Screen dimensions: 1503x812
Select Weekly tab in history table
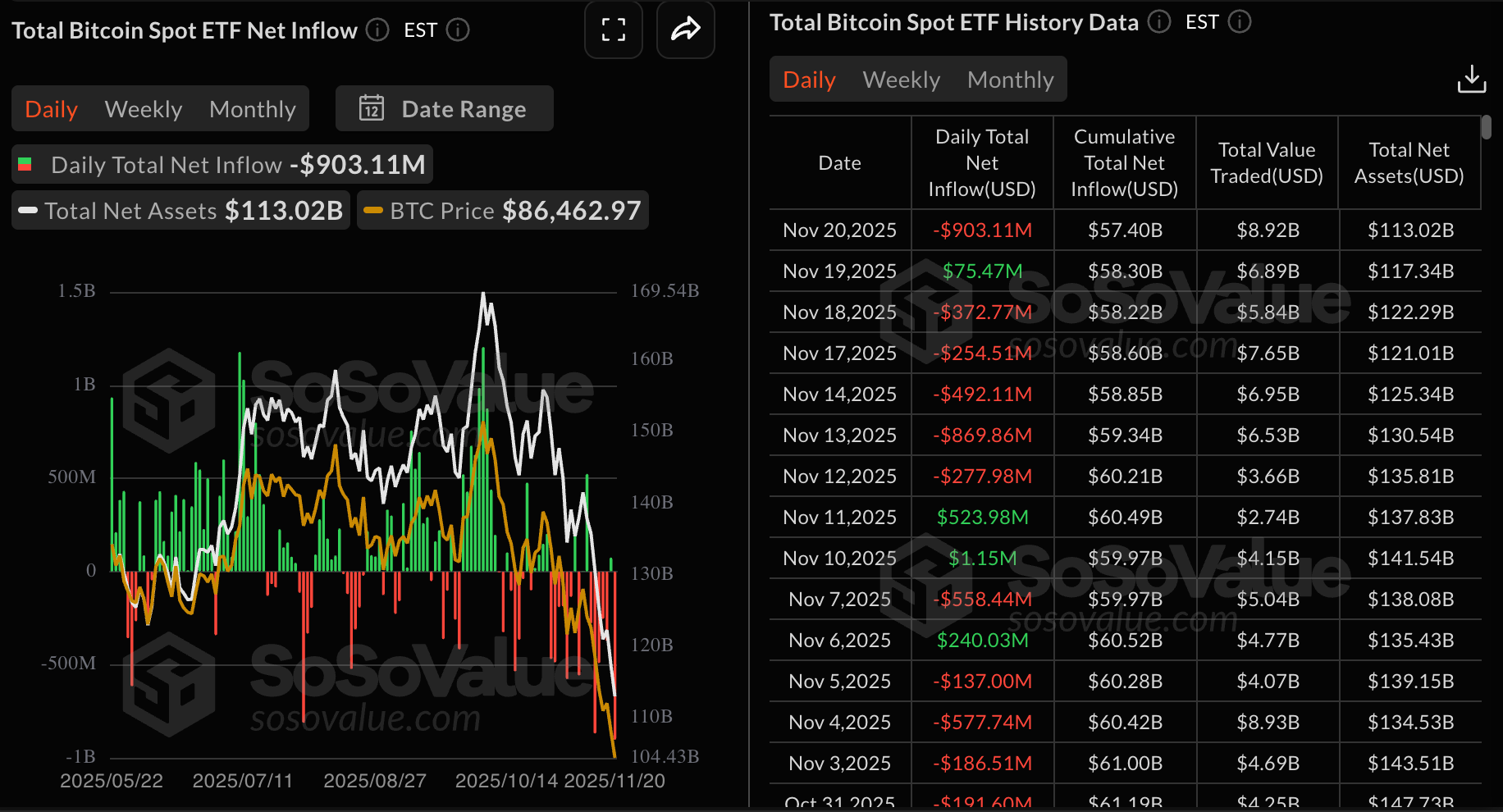(x=901, y=80)
